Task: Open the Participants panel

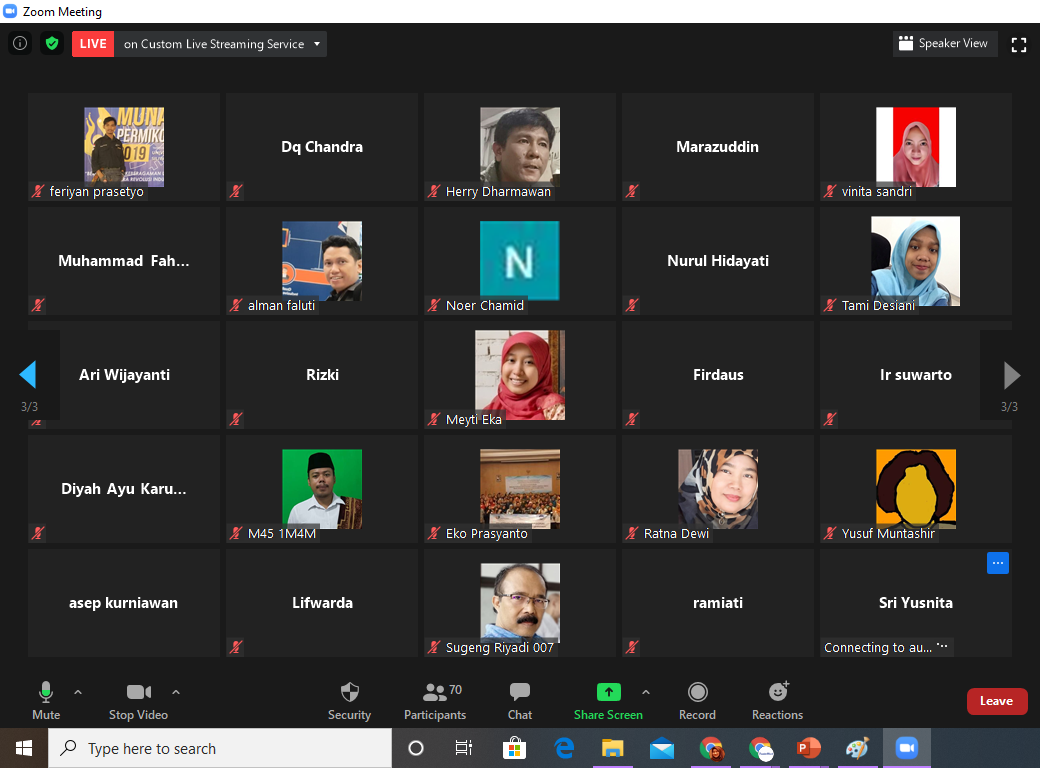Action: pos(435,700)
